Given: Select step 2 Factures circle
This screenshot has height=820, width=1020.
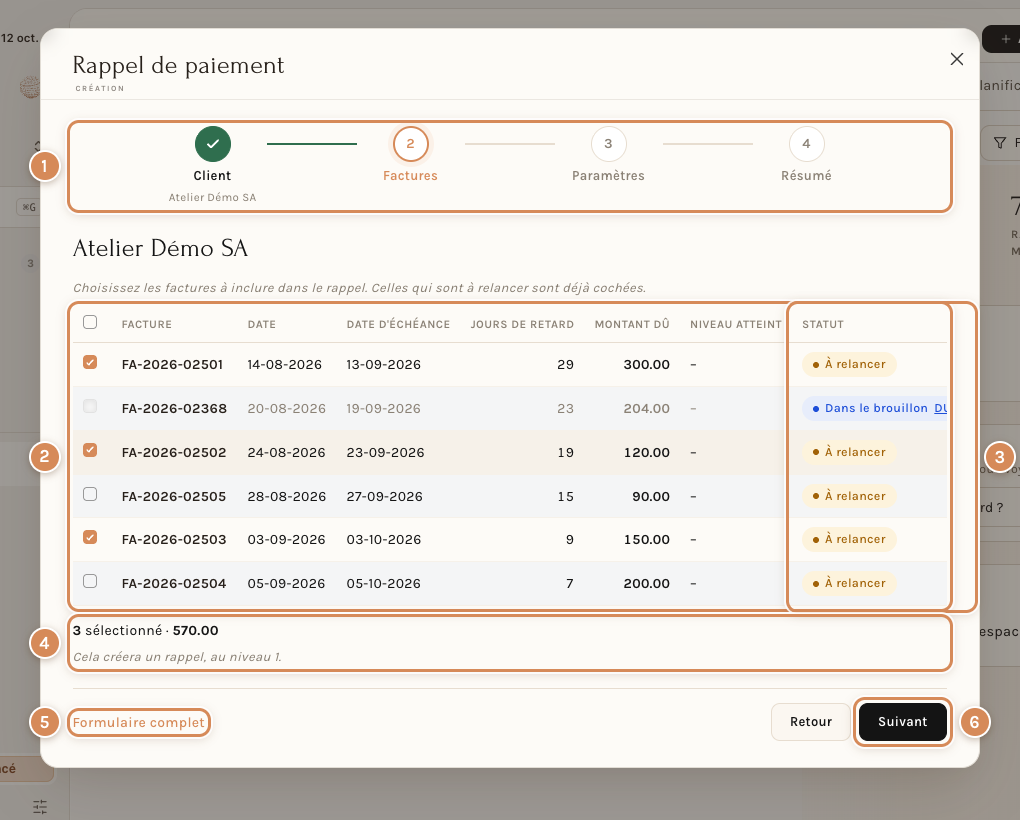Looking at the screenshot, I should click(x=410, y=144).
